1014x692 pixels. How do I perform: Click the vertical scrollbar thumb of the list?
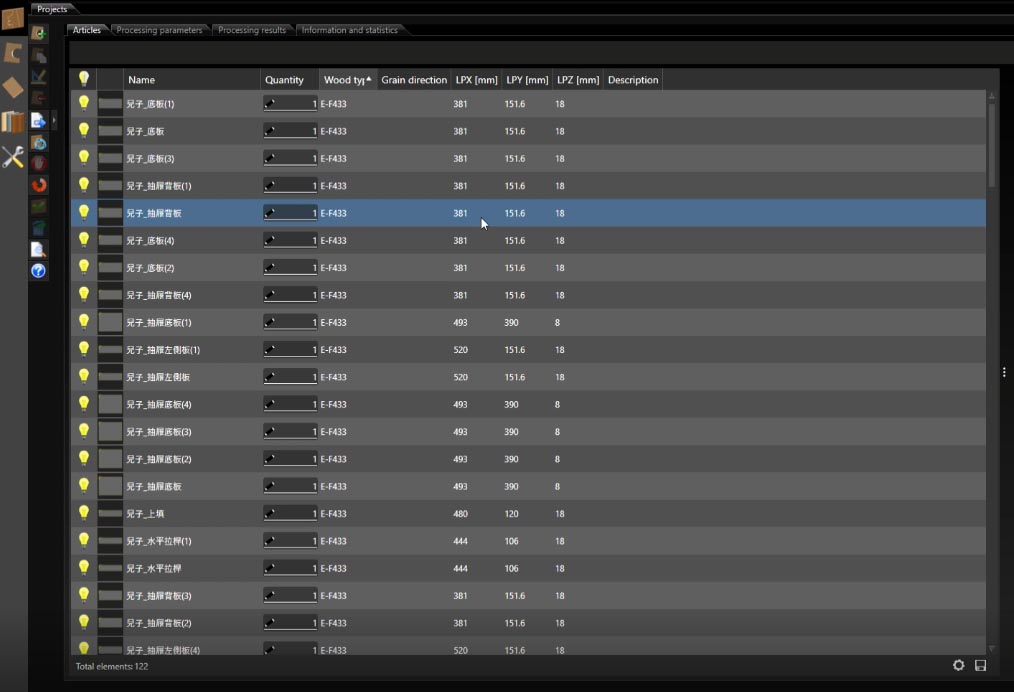point(992,145)
